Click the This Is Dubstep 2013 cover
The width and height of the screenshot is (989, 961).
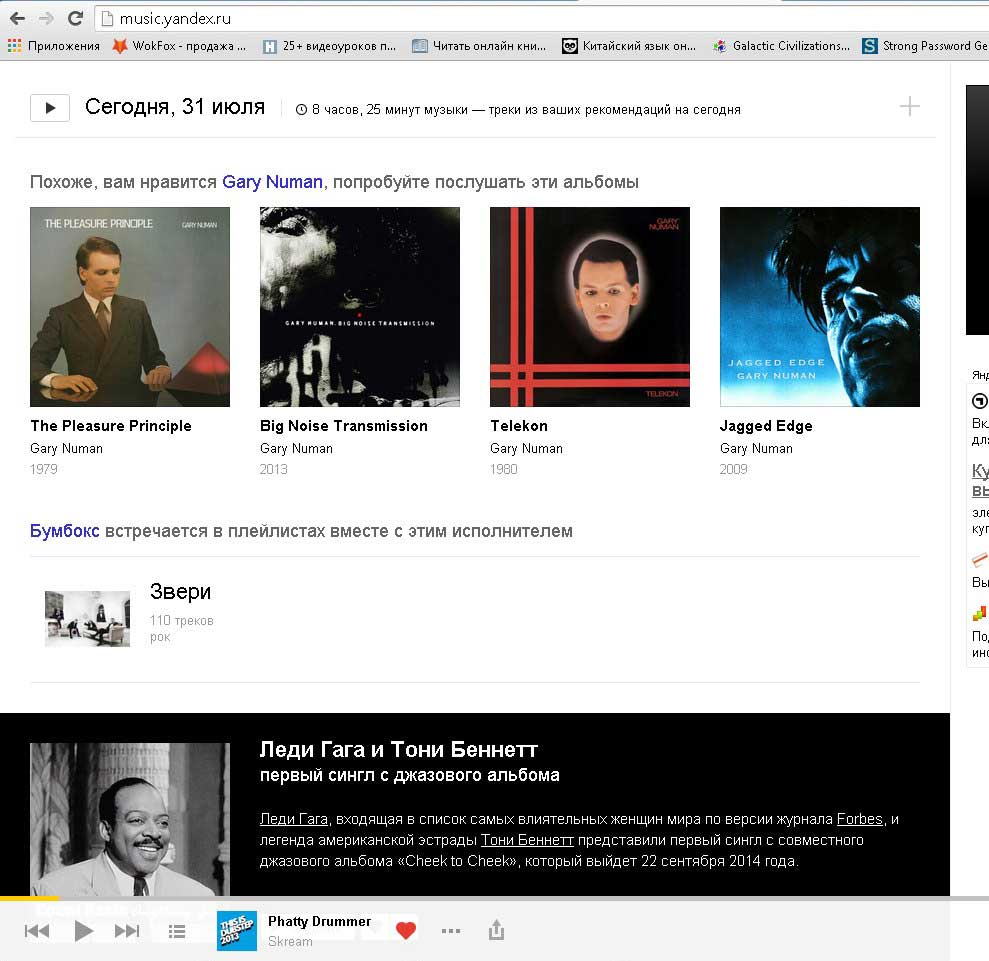237,931
